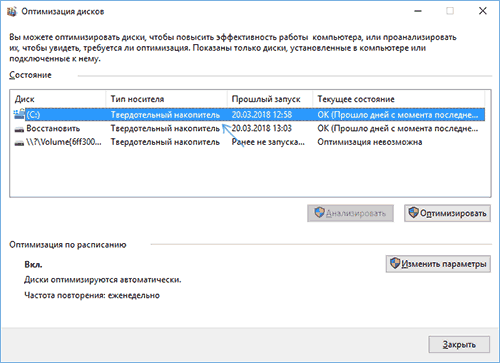
Task: Click shield icon on Анализировать button
Action: coord(319,212)
